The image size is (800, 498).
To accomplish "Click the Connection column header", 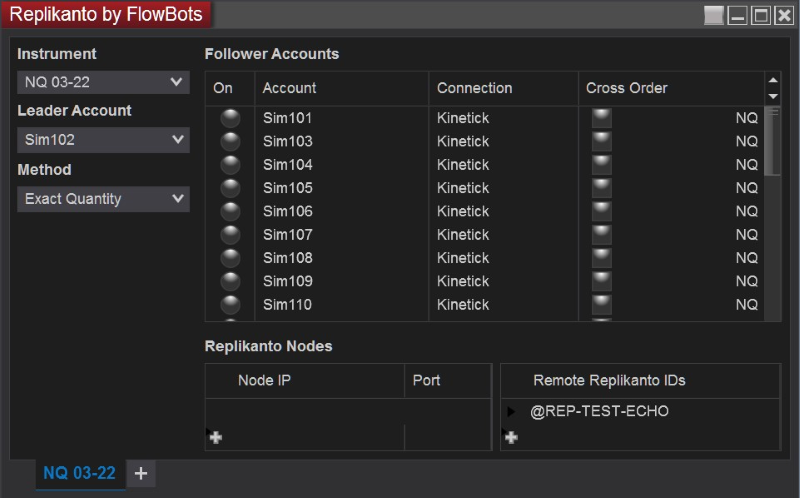I will (502, 88).
